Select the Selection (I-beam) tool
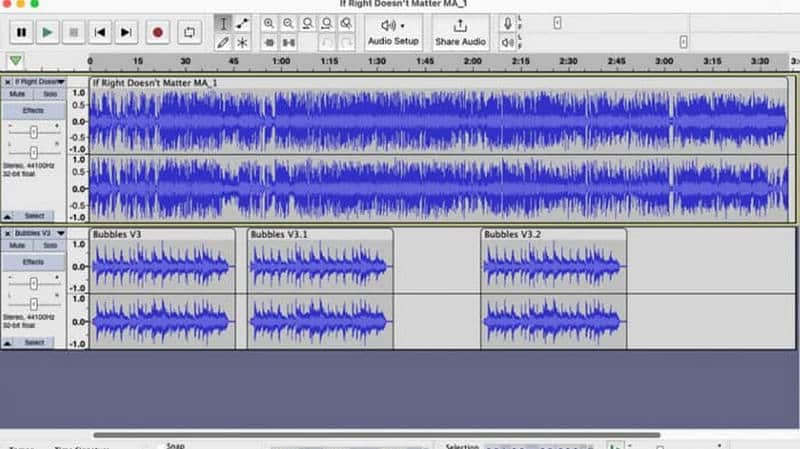This screenshot has height=449, width=800. coord(223,23)
